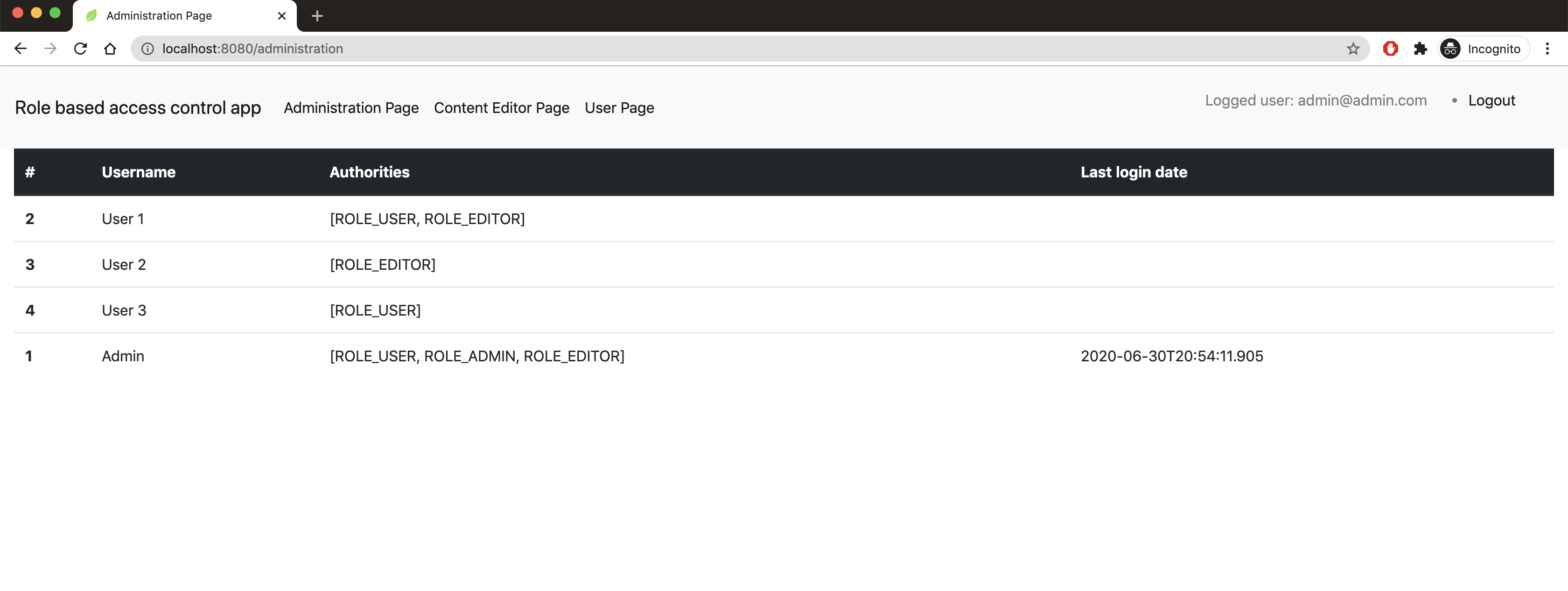Screen dimensions: 1568x591
Task: Focus the localhost address bar
Action: click(730, 49)
